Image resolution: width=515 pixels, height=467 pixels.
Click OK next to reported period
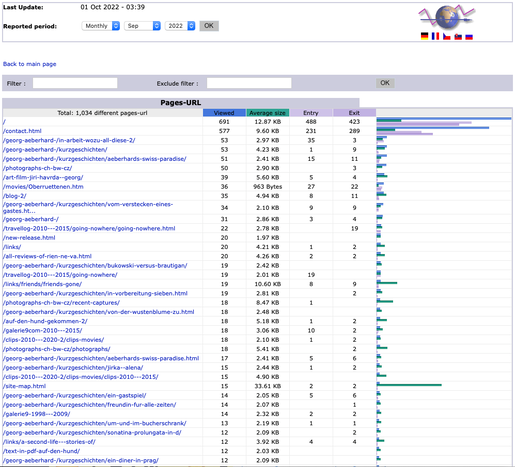pyautogui.click(x=209, y=26)
